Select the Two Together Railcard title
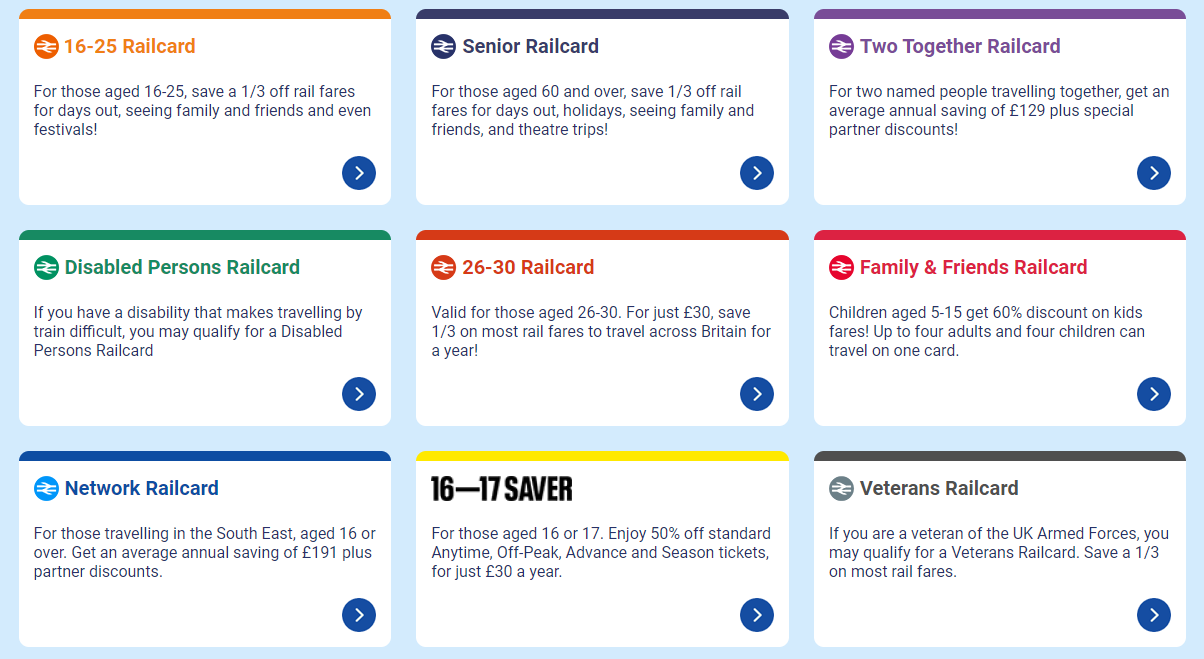The image size is (1204, 659). click(x=960, y=47)
